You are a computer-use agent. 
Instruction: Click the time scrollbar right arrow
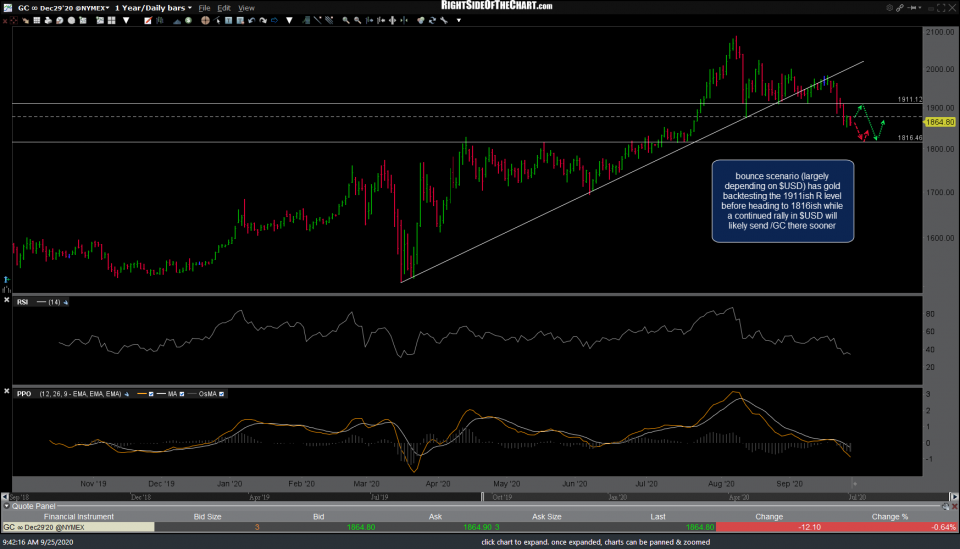pos(954,497)
